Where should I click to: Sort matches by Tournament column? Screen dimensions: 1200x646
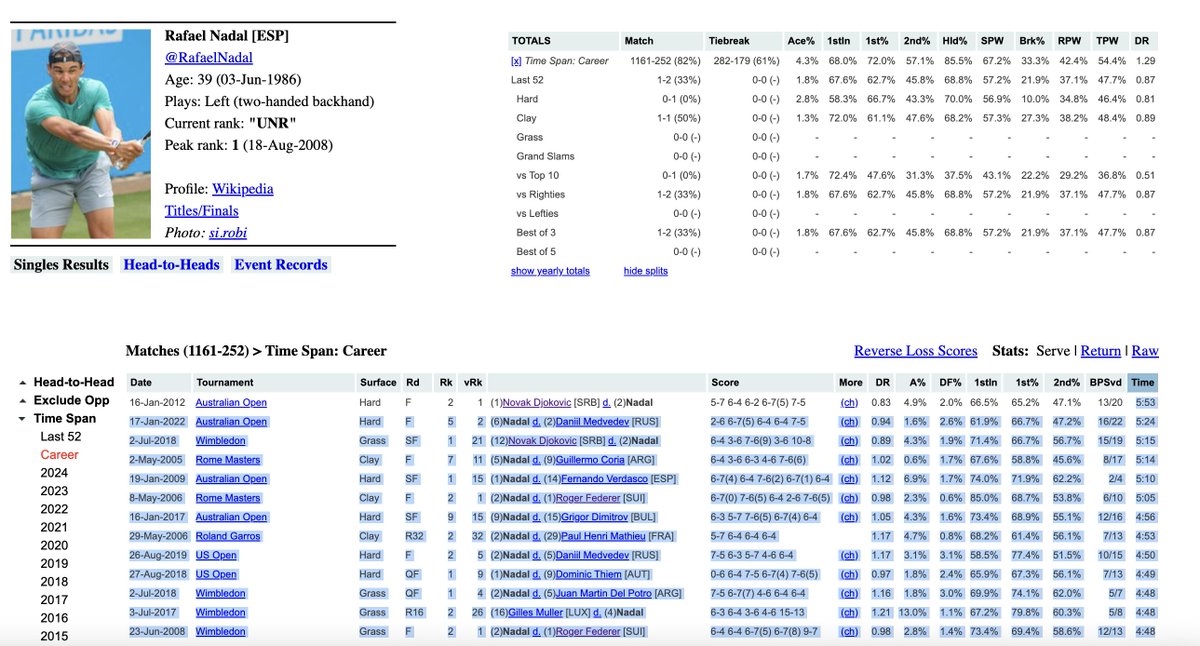point(226,382)
